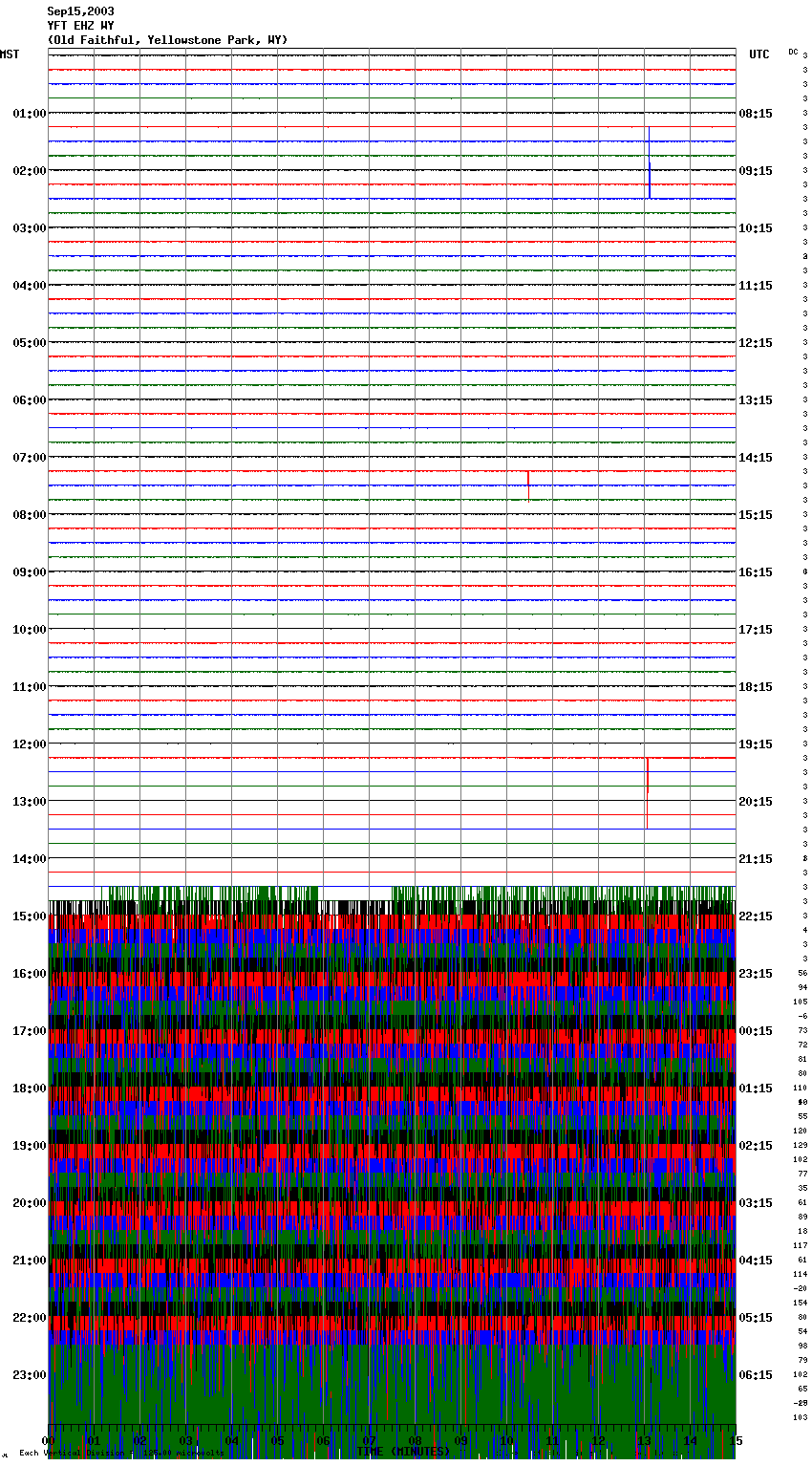Select minute tick label '00' on x-axis
This screenshot has width=812, height=1466.
pos(49,1440)
